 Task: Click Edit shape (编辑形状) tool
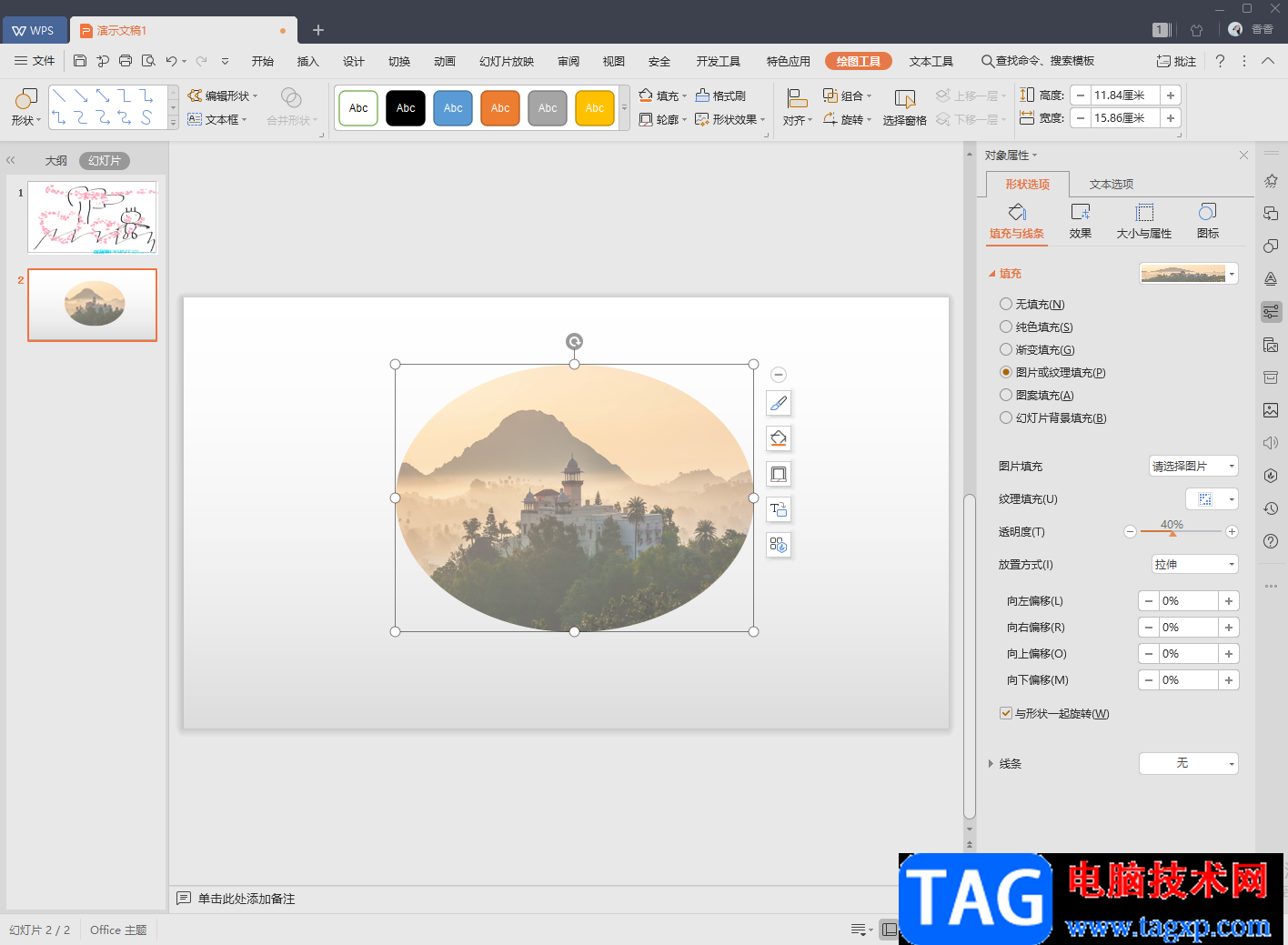[x=223, y=96]
